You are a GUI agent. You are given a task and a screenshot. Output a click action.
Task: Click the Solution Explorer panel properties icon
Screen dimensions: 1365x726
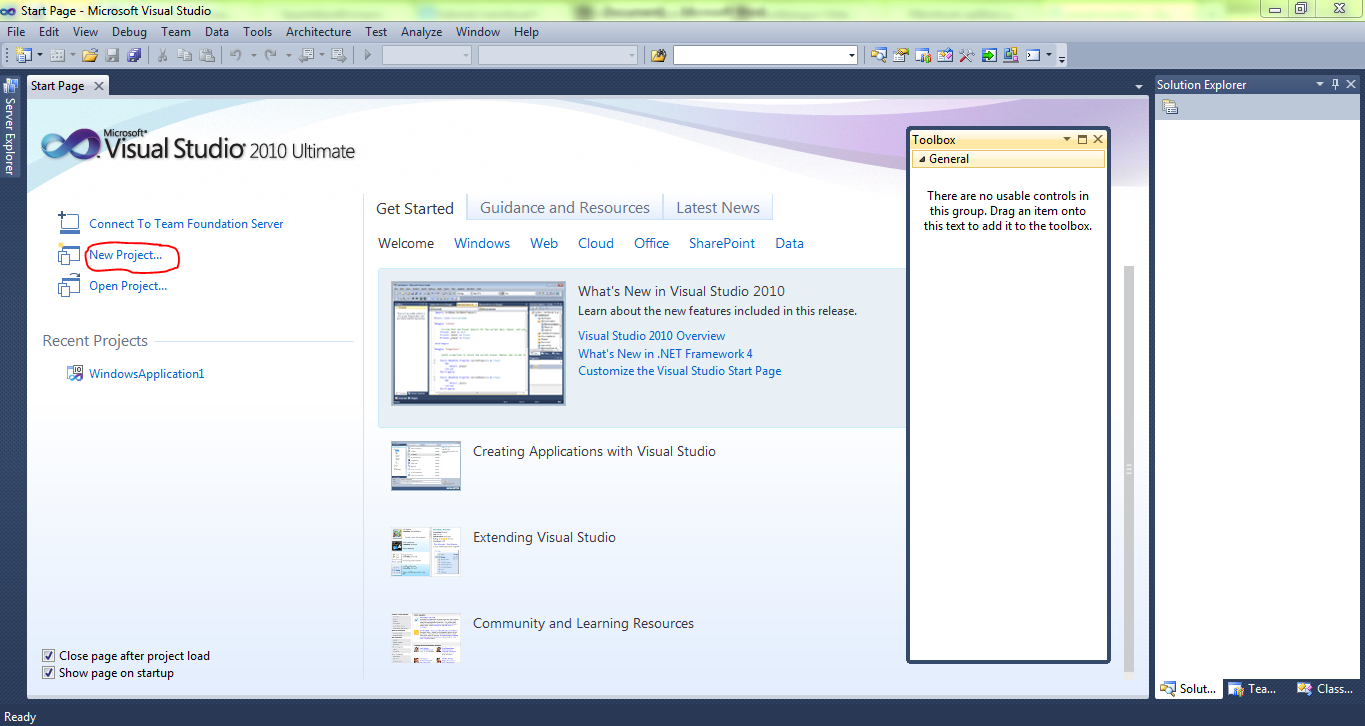pos(1170,107)
